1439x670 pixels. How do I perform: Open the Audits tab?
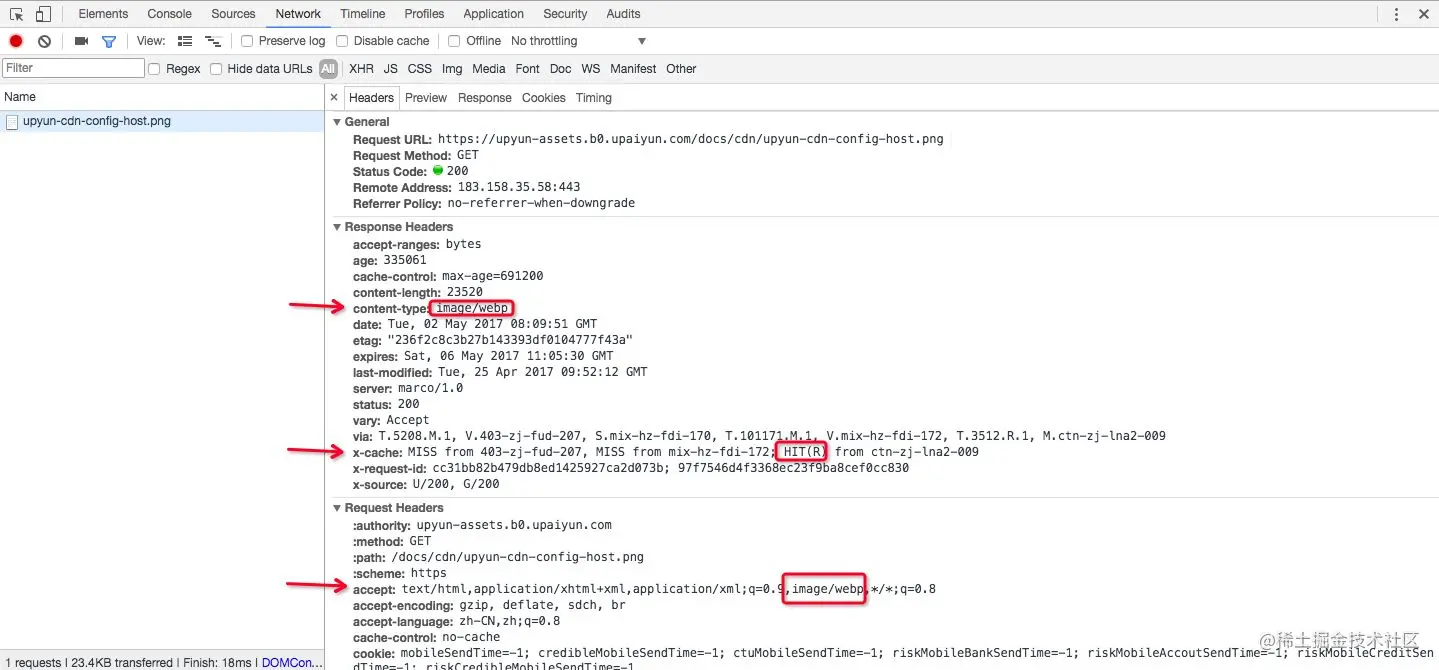click(623, 14)
